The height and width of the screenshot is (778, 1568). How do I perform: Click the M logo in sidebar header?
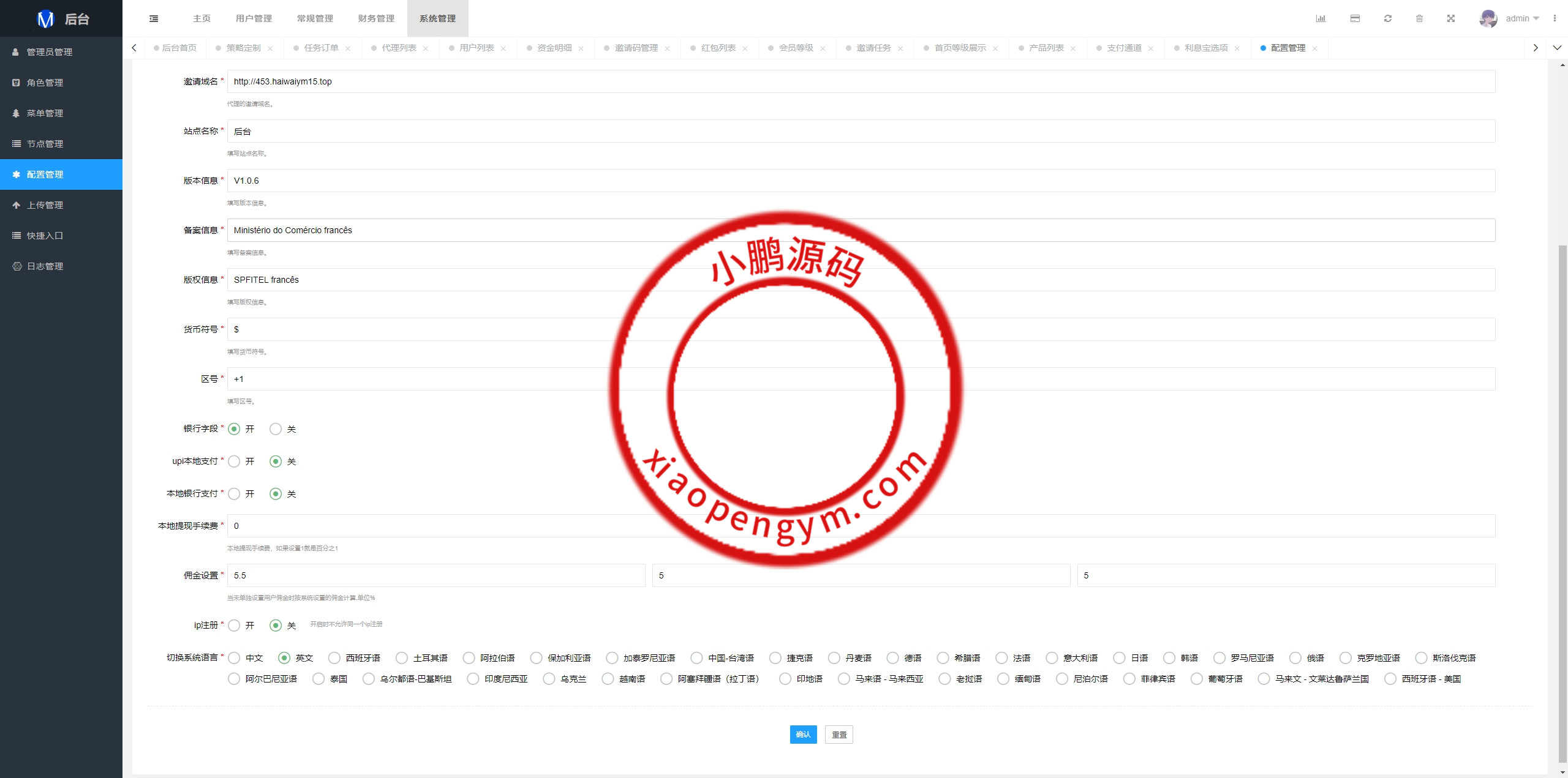coord(46,19)
